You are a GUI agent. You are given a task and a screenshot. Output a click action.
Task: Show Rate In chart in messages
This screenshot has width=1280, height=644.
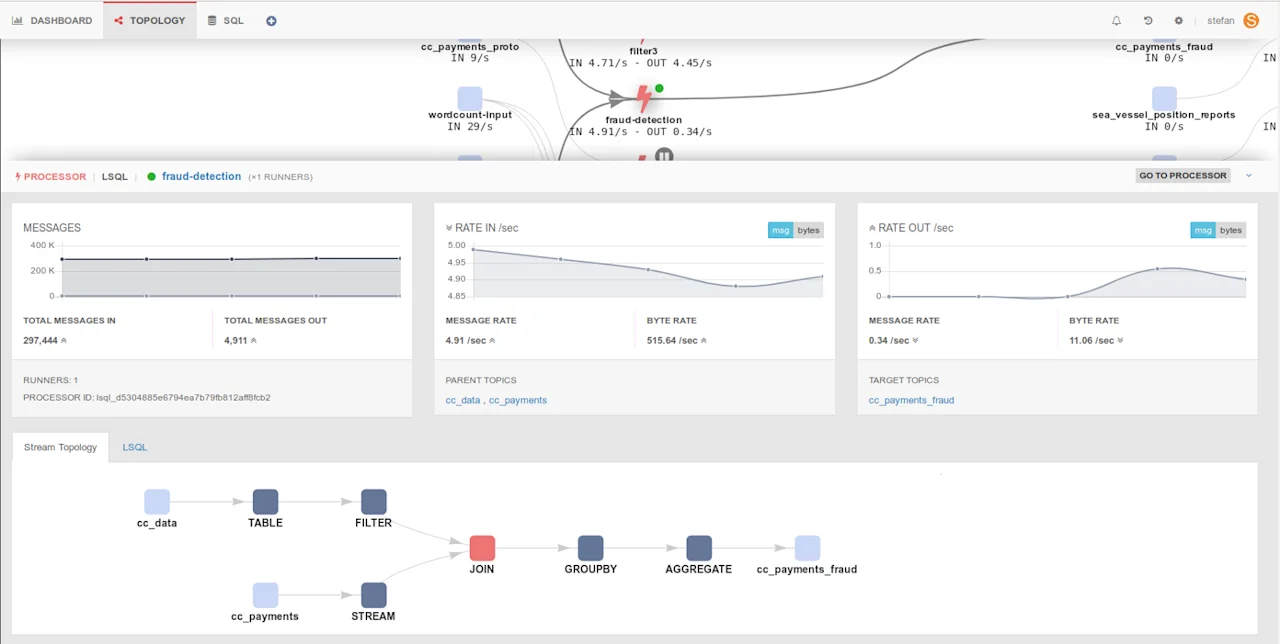click(x=780, y=230)
